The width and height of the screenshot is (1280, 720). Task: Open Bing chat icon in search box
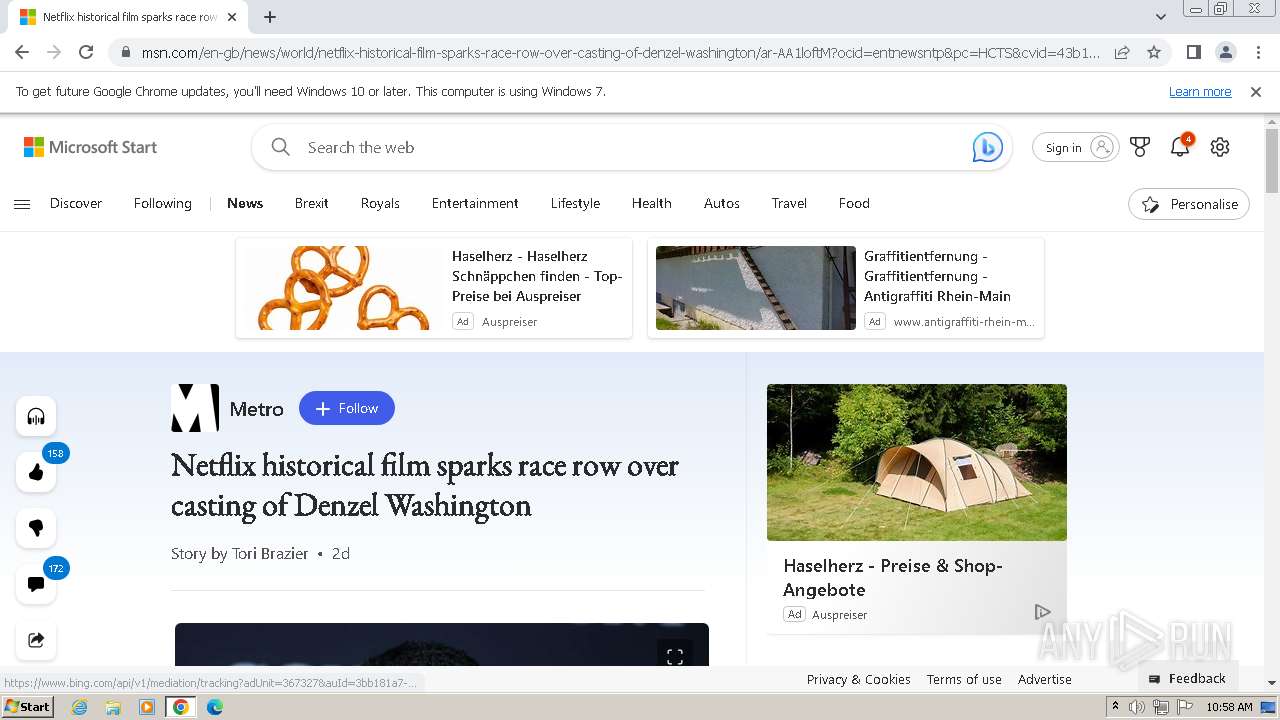(988, 147)
